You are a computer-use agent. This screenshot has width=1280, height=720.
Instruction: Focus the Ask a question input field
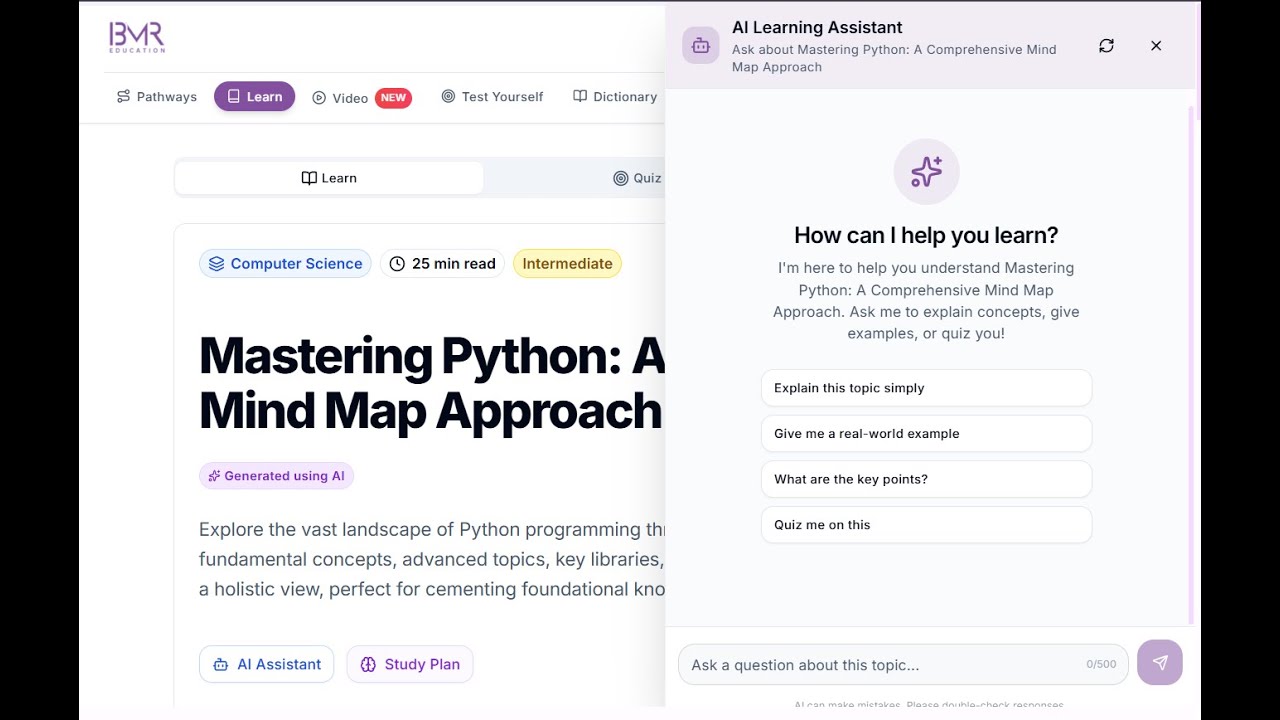[x=903, y=665]
